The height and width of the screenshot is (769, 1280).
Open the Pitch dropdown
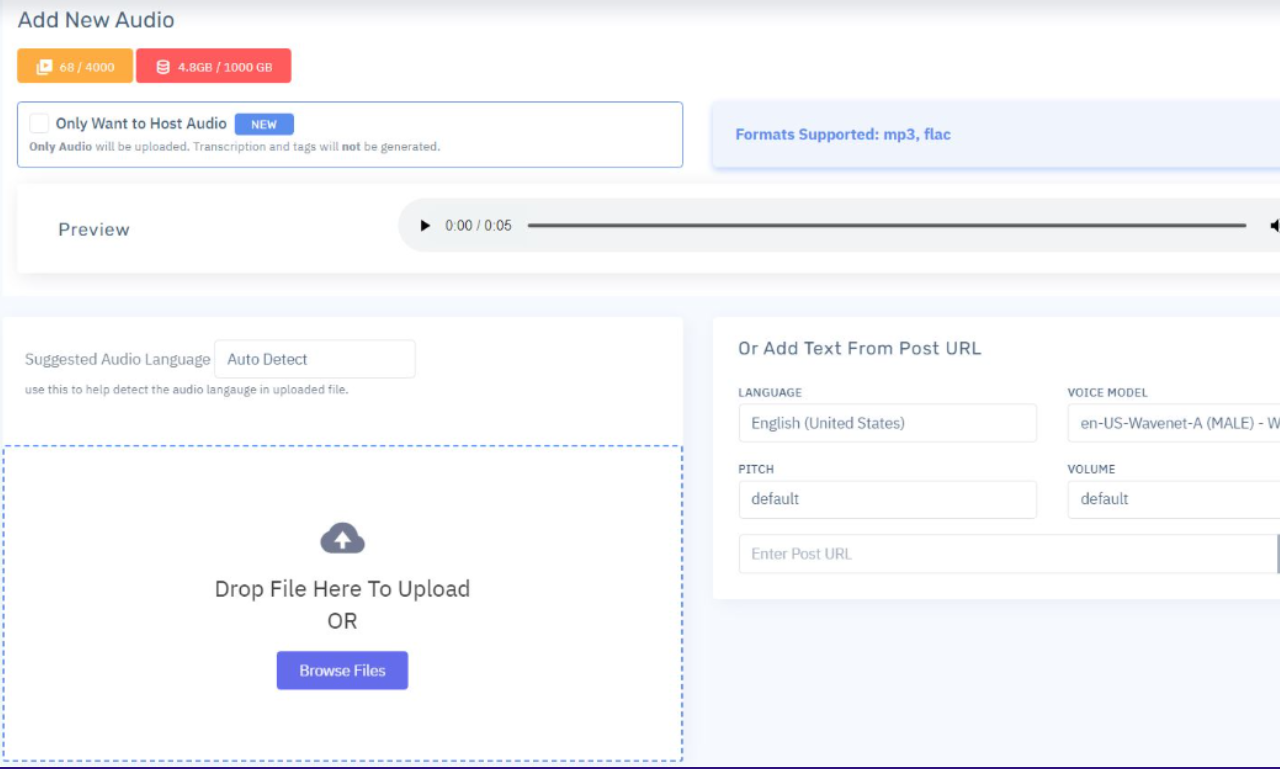point(887,499)
